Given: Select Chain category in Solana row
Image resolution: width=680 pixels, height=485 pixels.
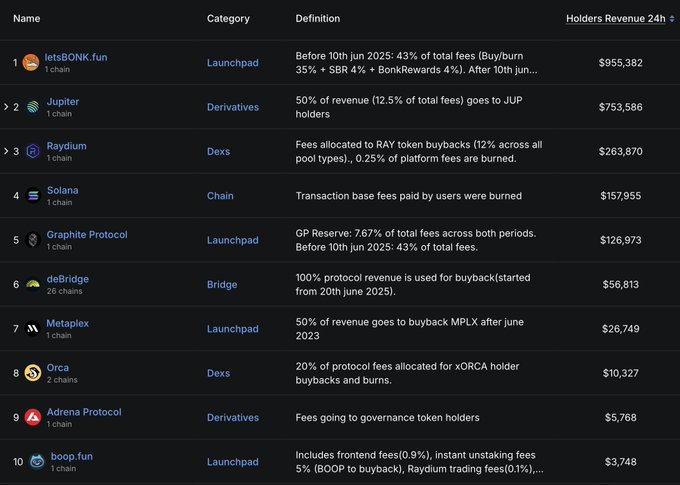Looking at the screenshot, I should pos(220,196).
